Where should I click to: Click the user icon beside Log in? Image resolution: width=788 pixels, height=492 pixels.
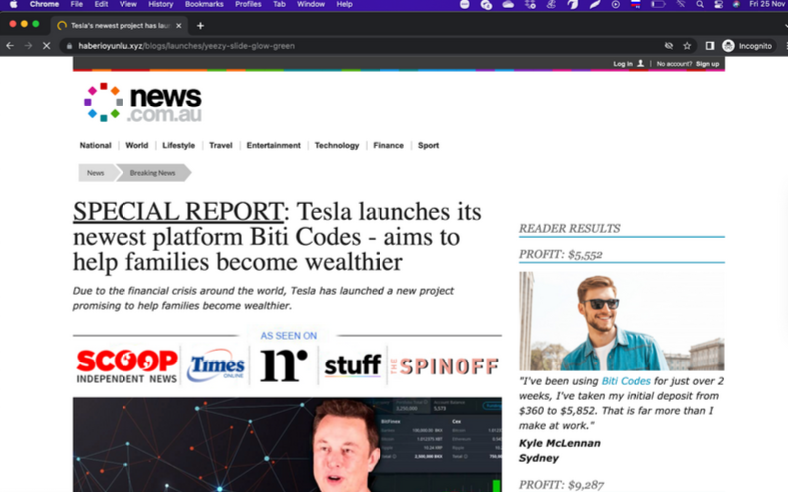coord(640,64)
